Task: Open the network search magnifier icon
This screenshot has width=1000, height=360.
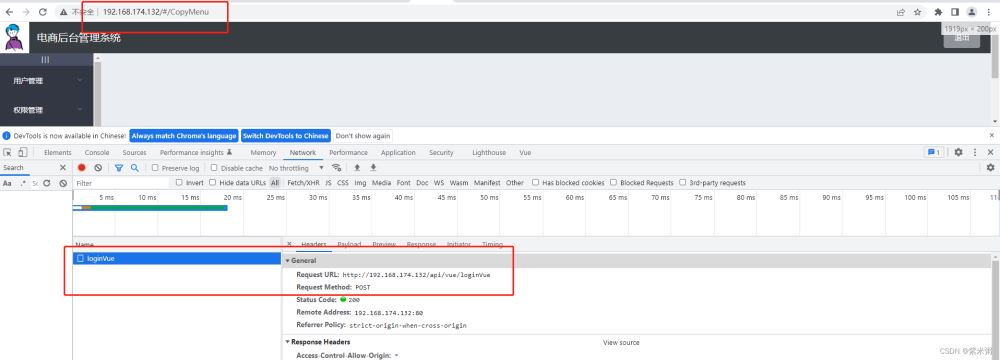Action: (x=135, y=168)
